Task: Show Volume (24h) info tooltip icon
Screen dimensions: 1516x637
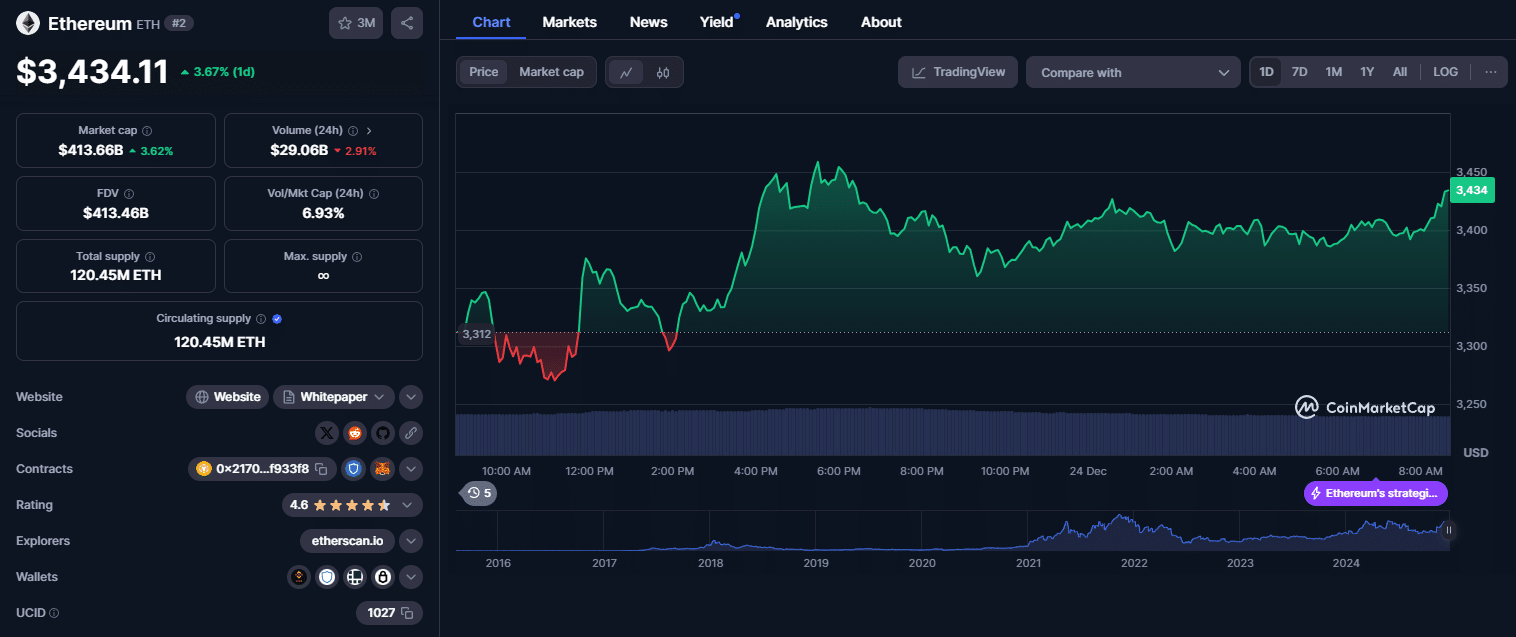Action: pyautogui.click(x=353, y=131)
